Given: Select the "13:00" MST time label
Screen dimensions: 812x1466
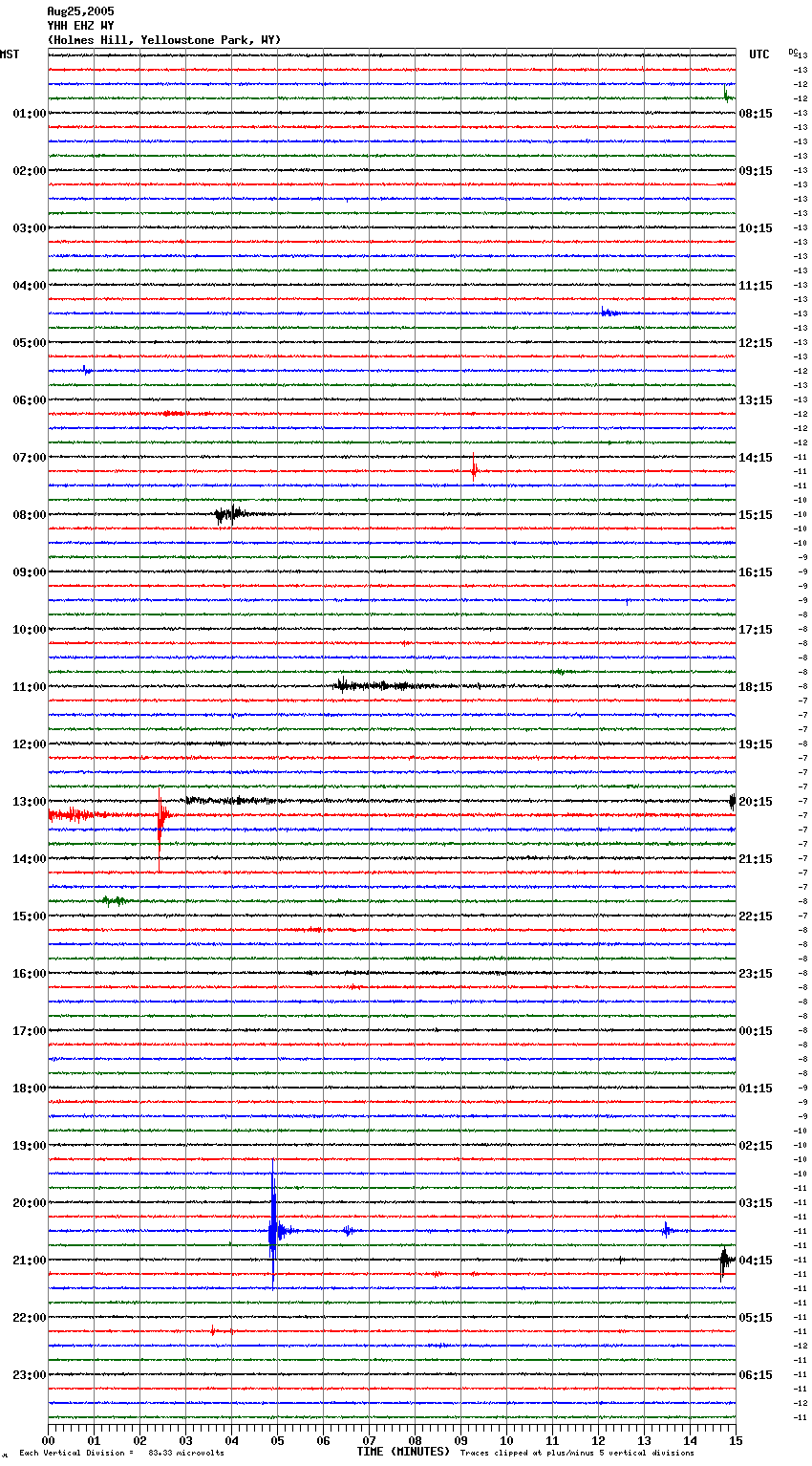Looking at the screenshot, I should pos(30,802).
